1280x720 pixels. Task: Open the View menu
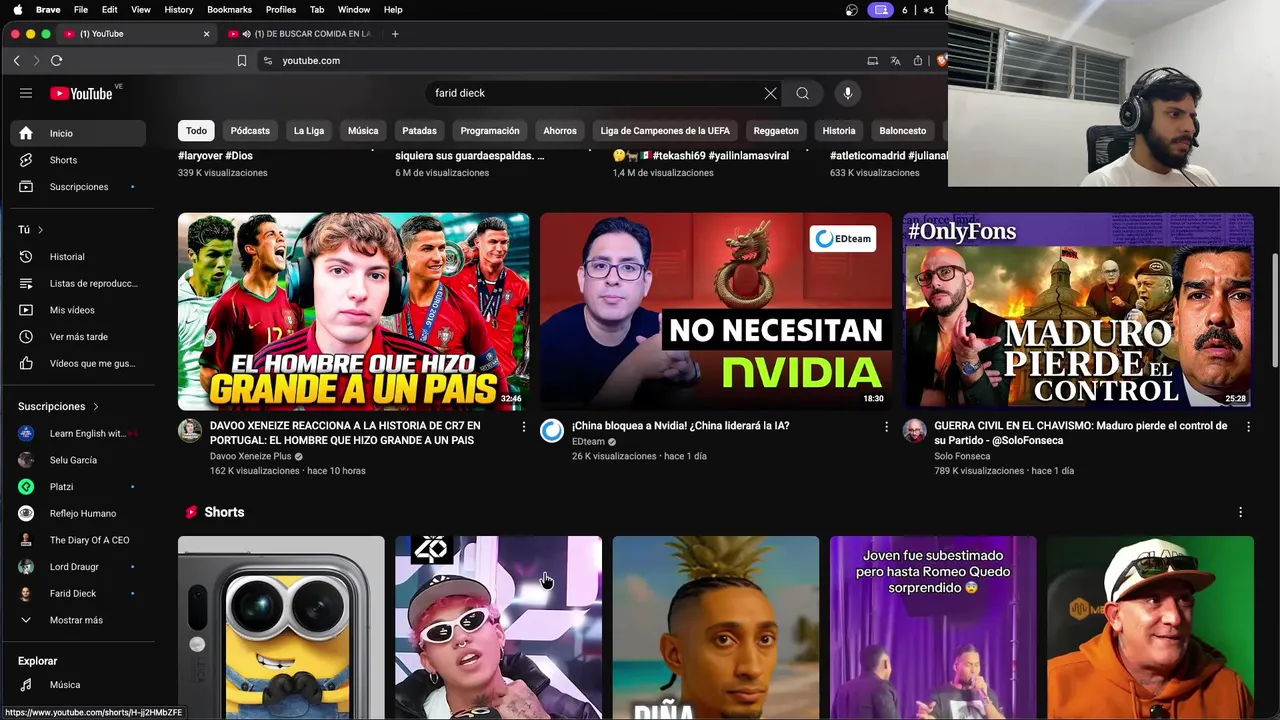click(x=141, y=10)
